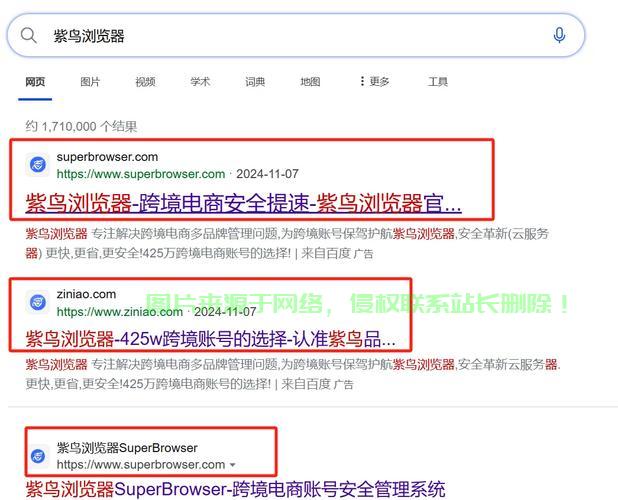Click the magnifier search icon
The width and height of the screenshot is (618, 500).
pos(28,35)
